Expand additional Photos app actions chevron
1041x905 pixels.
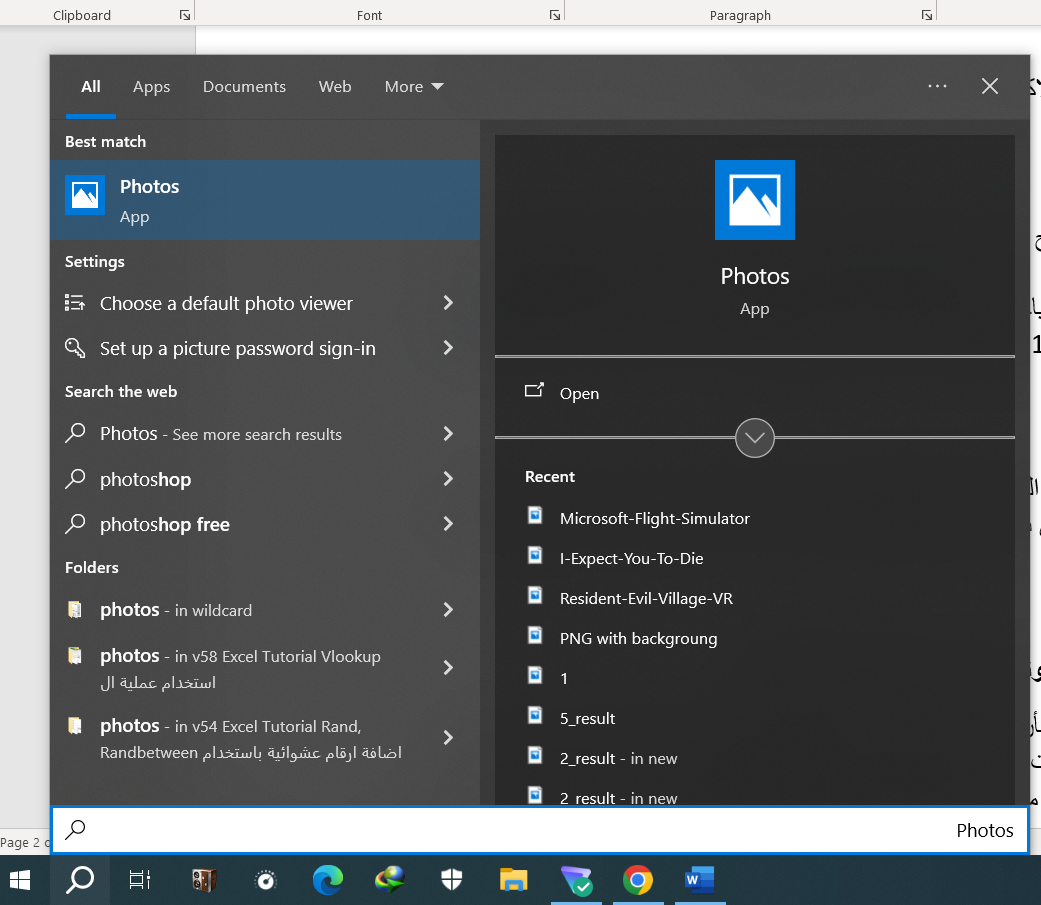click(754, 438)
